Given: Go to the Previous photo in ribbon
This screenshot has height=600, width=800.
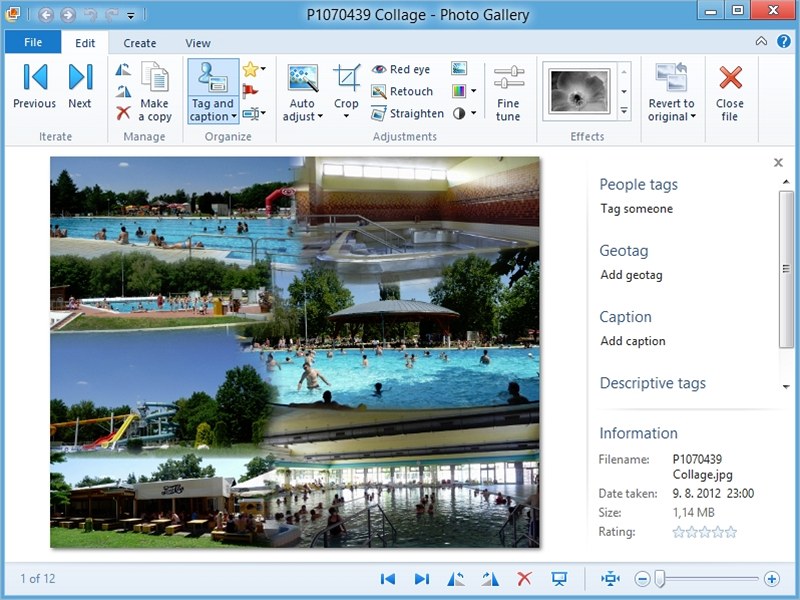Looking at the screenshot, I should 34,87.
